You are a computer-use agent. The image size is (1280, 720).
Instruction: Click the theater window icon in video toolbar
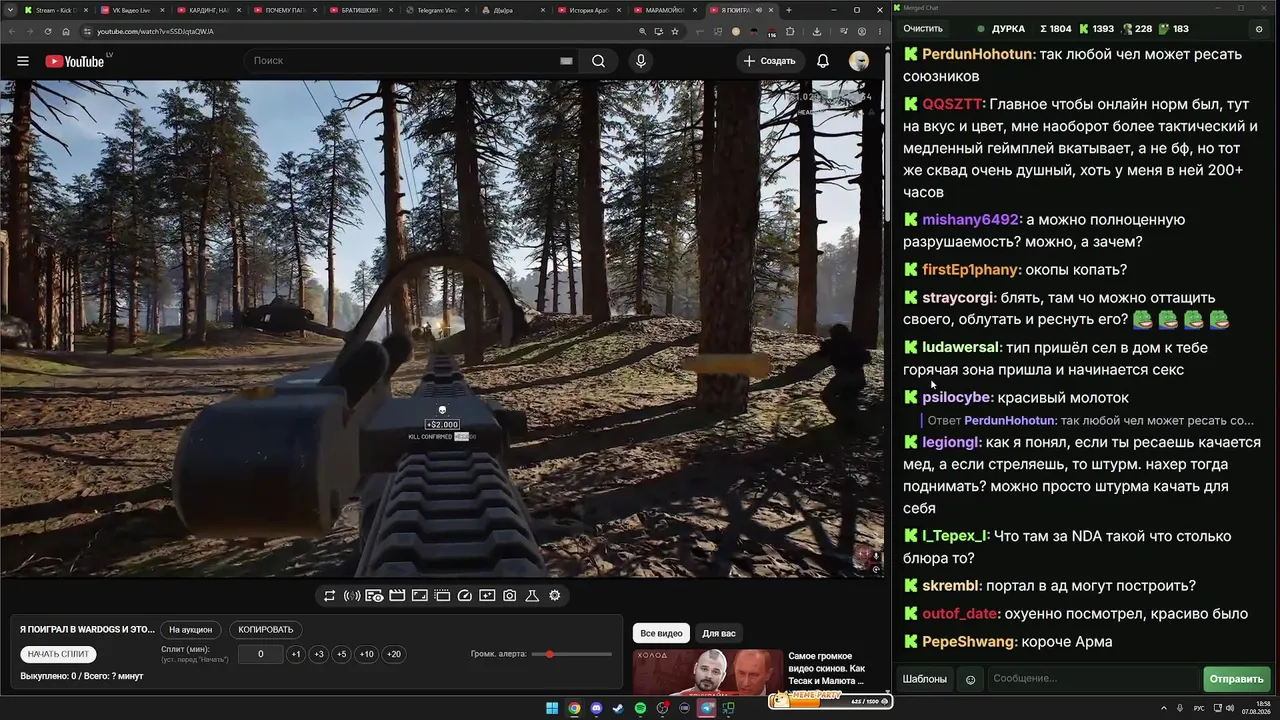click(x=442, y=596)
